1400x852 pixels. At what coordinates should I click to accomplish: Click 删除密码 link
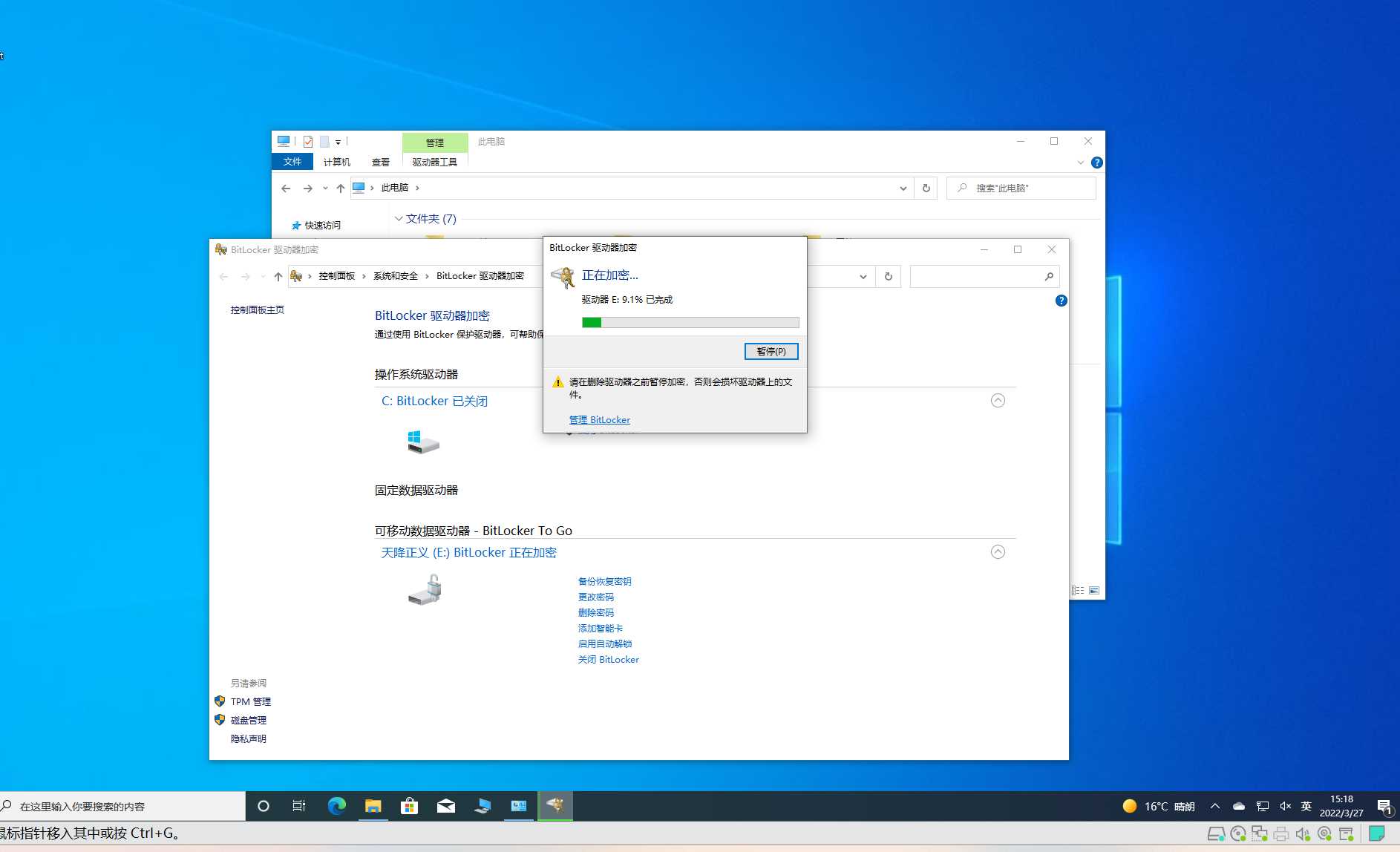595,612
